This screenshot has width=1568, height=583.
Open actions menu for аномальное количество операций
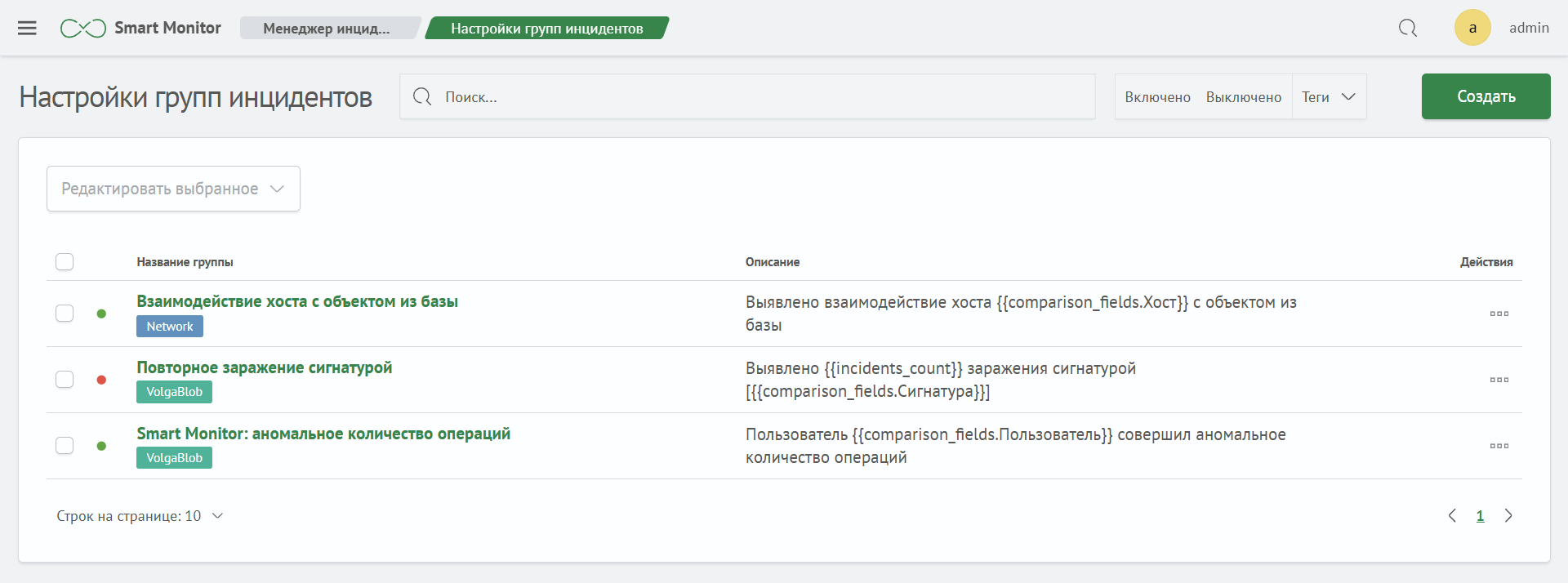[x=1499, y=446]
